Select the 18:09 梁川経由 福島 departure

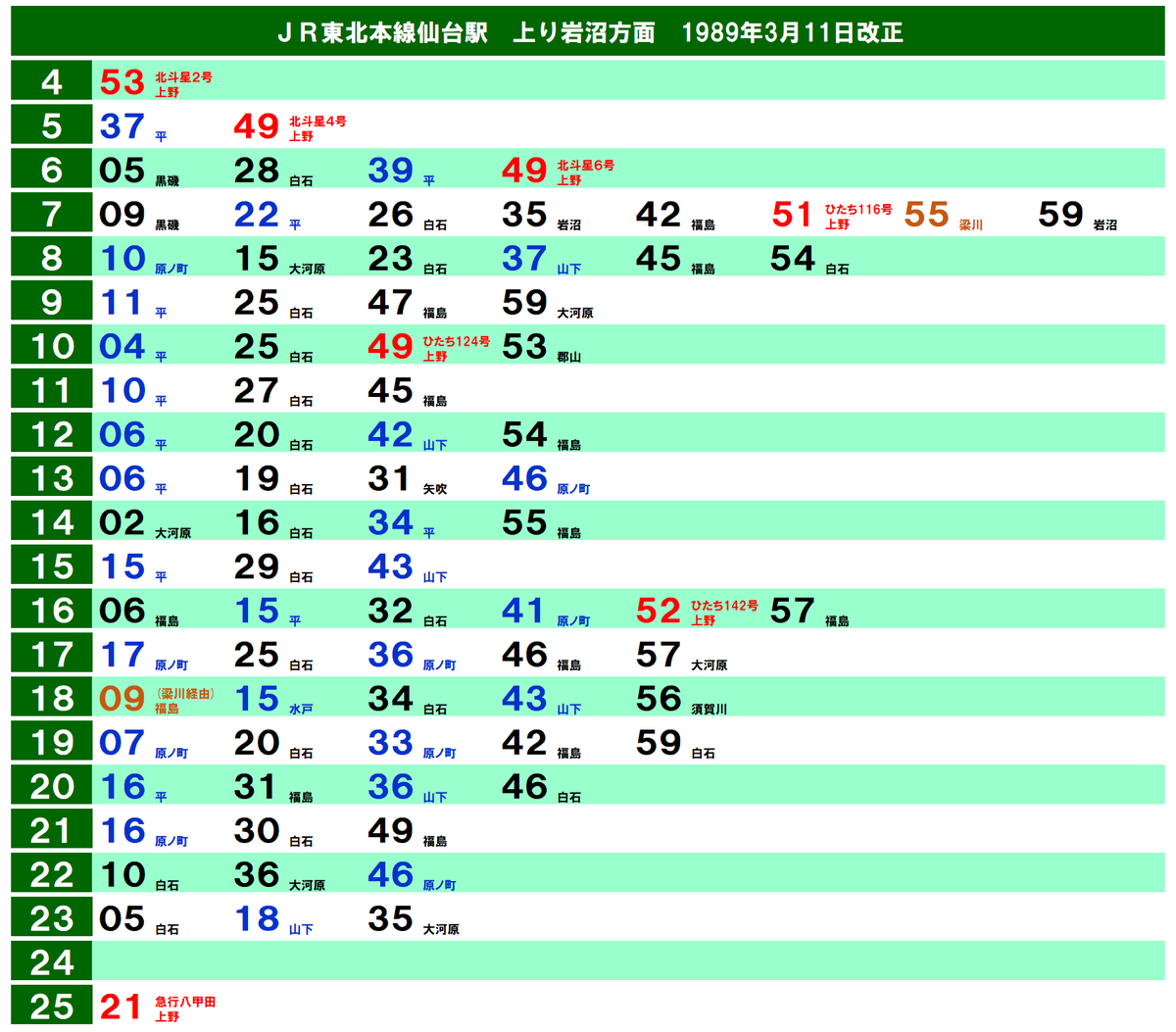coord(157,700)
